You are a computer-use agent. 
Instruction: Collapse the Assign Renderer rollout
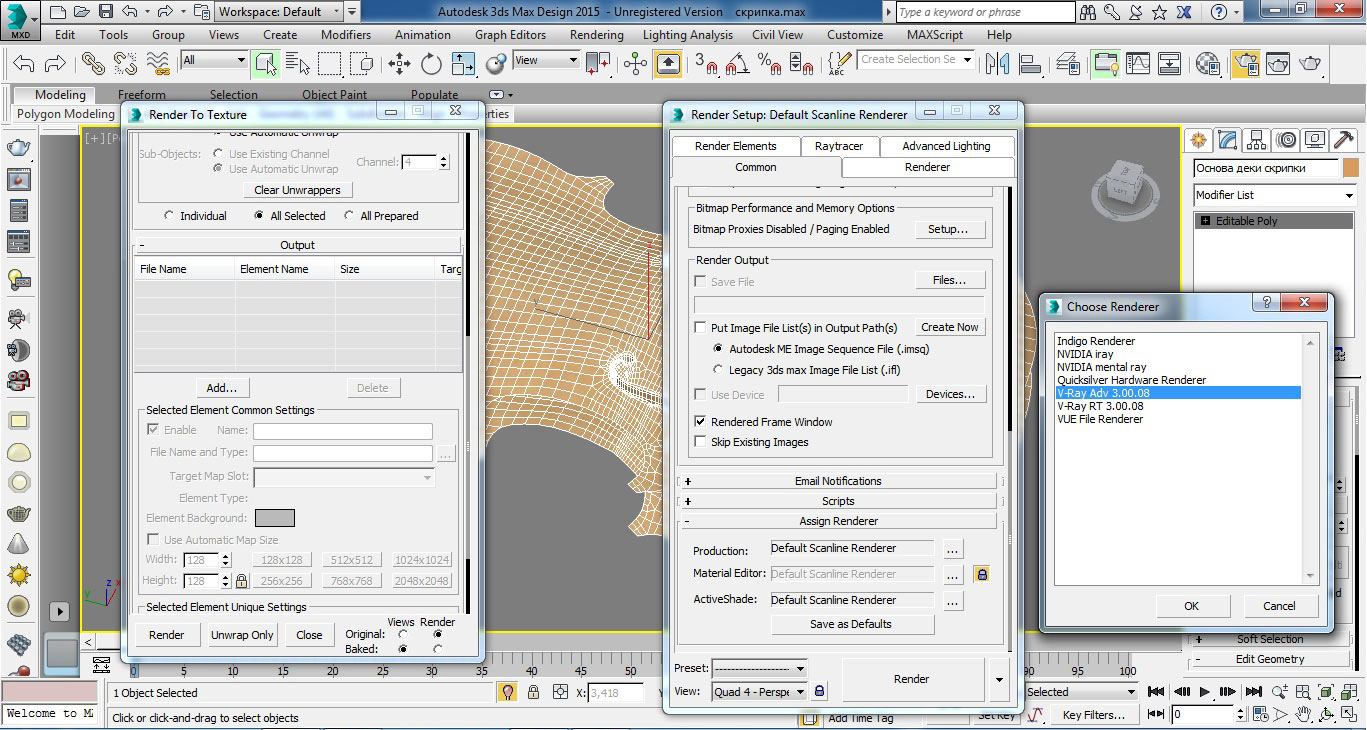tap(837, 521)
